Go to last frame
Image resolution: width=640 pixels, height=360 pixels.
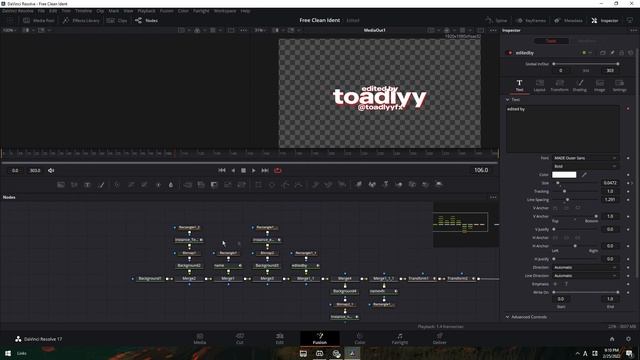coord(265,170)
